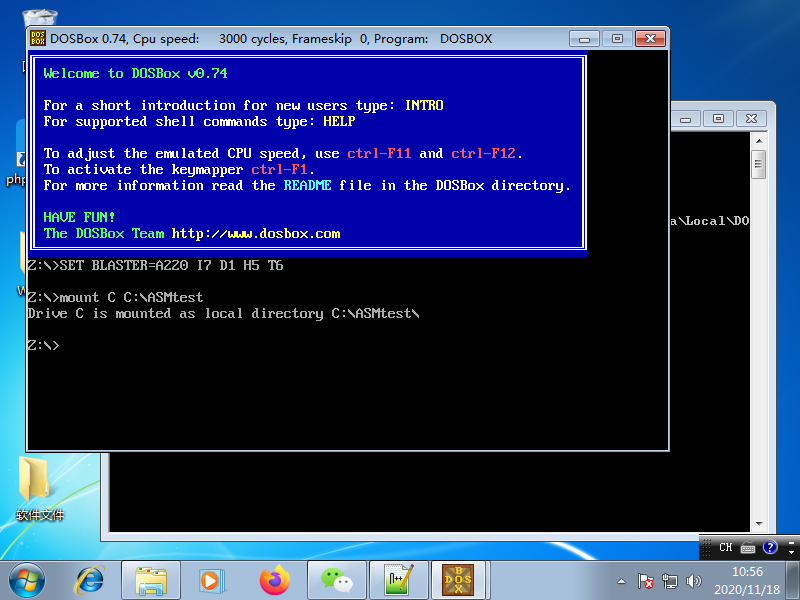Close the DOSBox 0.74 window
The image size is (800, 600).
651,39
